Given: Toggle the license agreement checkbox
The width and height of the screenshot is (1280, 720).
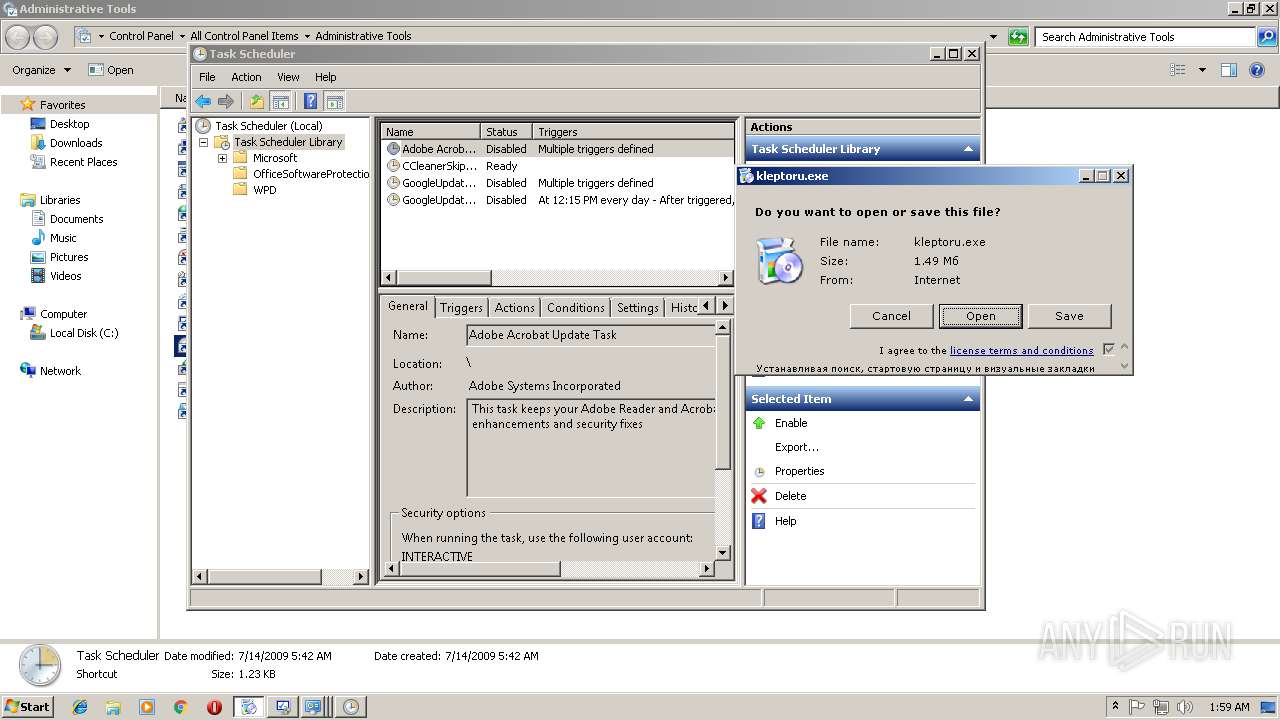Looking at the screenshot, I should click(x=1108, y=350).
